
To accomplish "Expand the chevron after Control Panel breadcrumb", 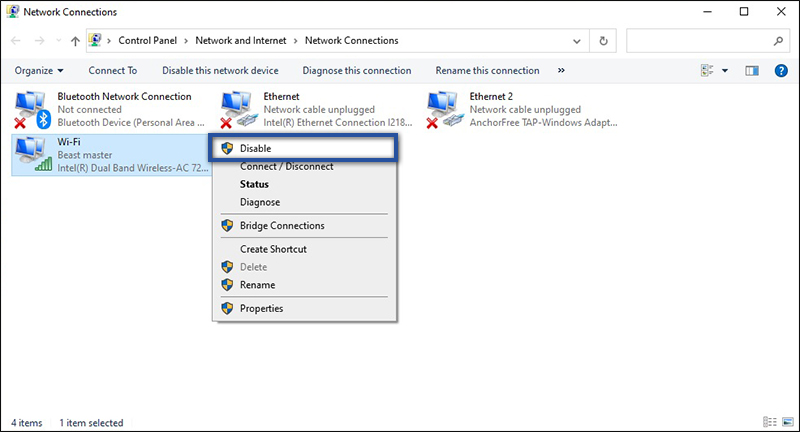I will [x=186, y=41].
